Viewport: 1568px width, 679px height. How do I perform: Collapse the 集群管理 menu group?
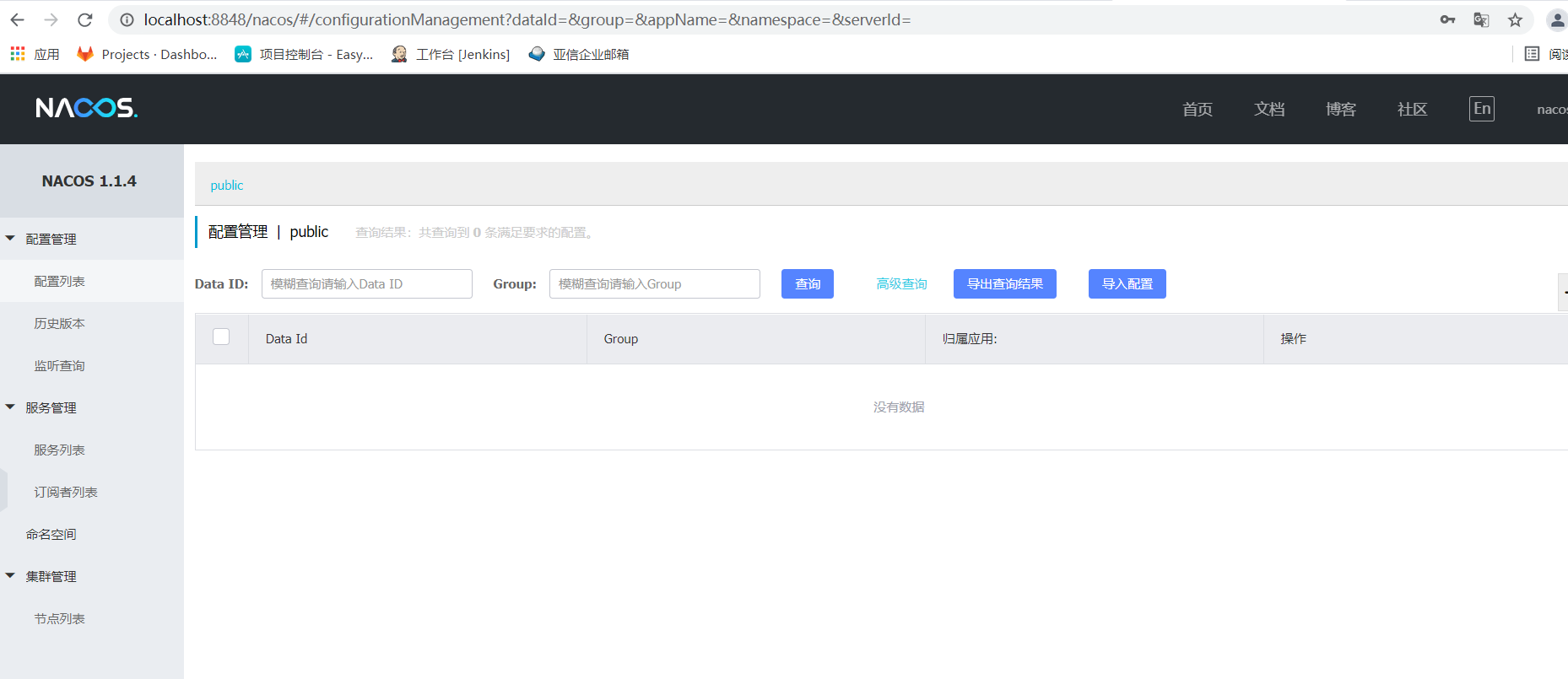tap(10, 576)
